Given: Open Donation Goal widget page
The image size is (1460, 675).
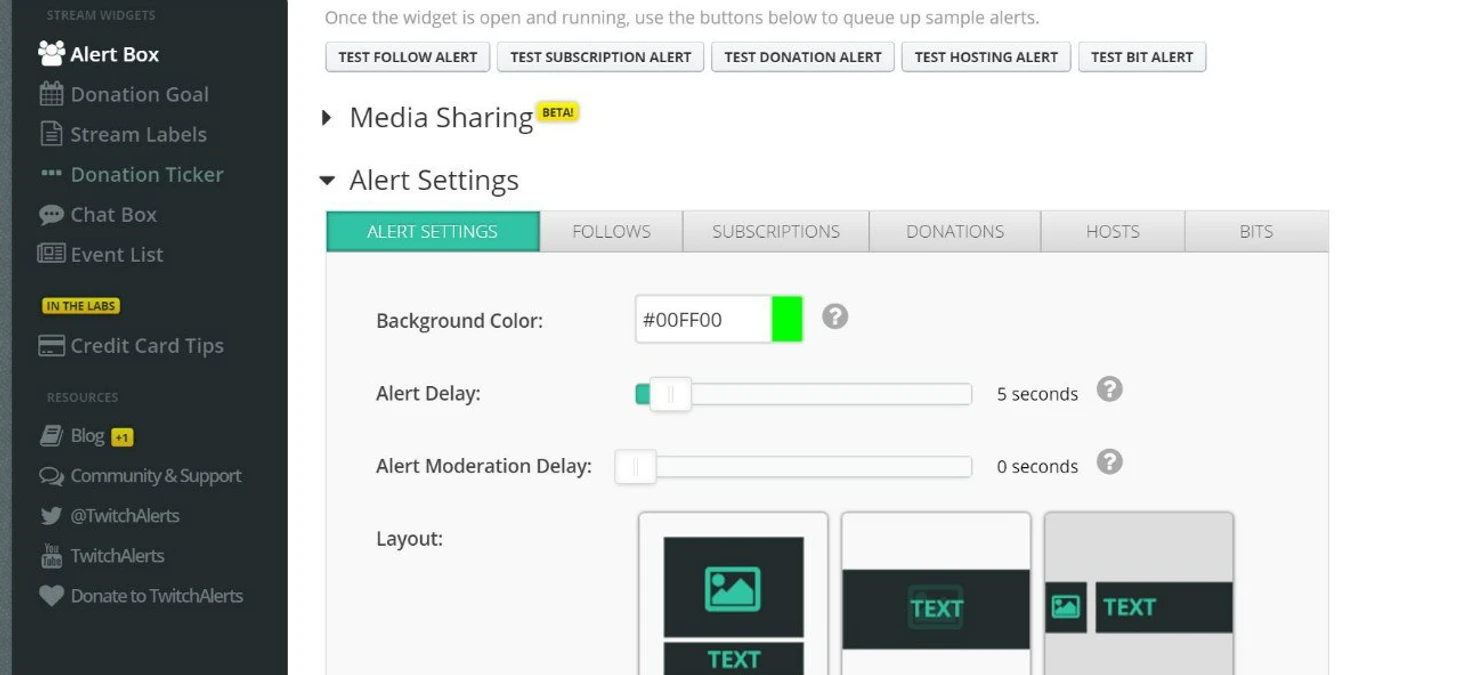Looking at the screenshot, I should (139, 94).
